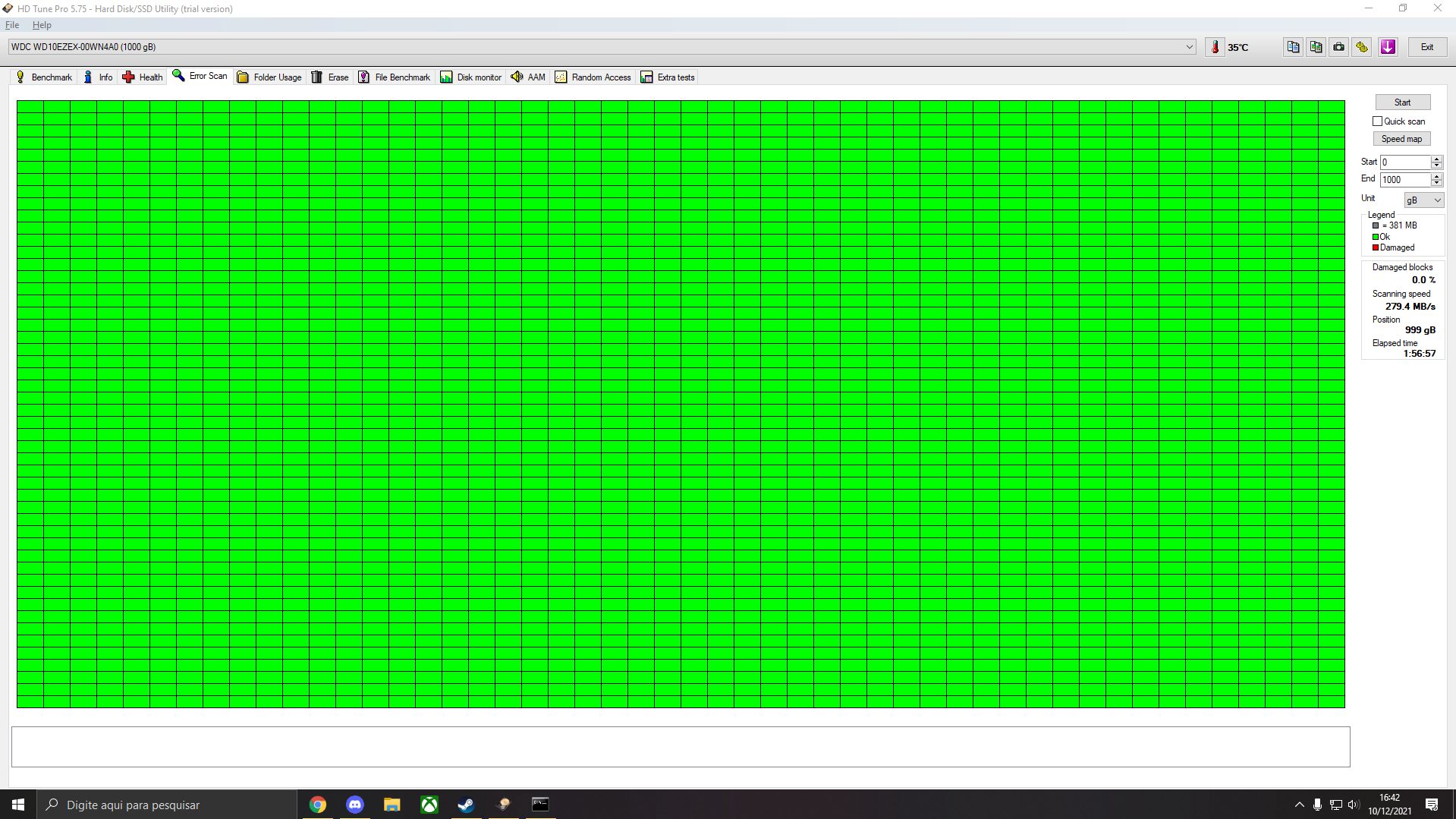Open volume control tray icon

pyautogui.click(x=1354, y=805)
